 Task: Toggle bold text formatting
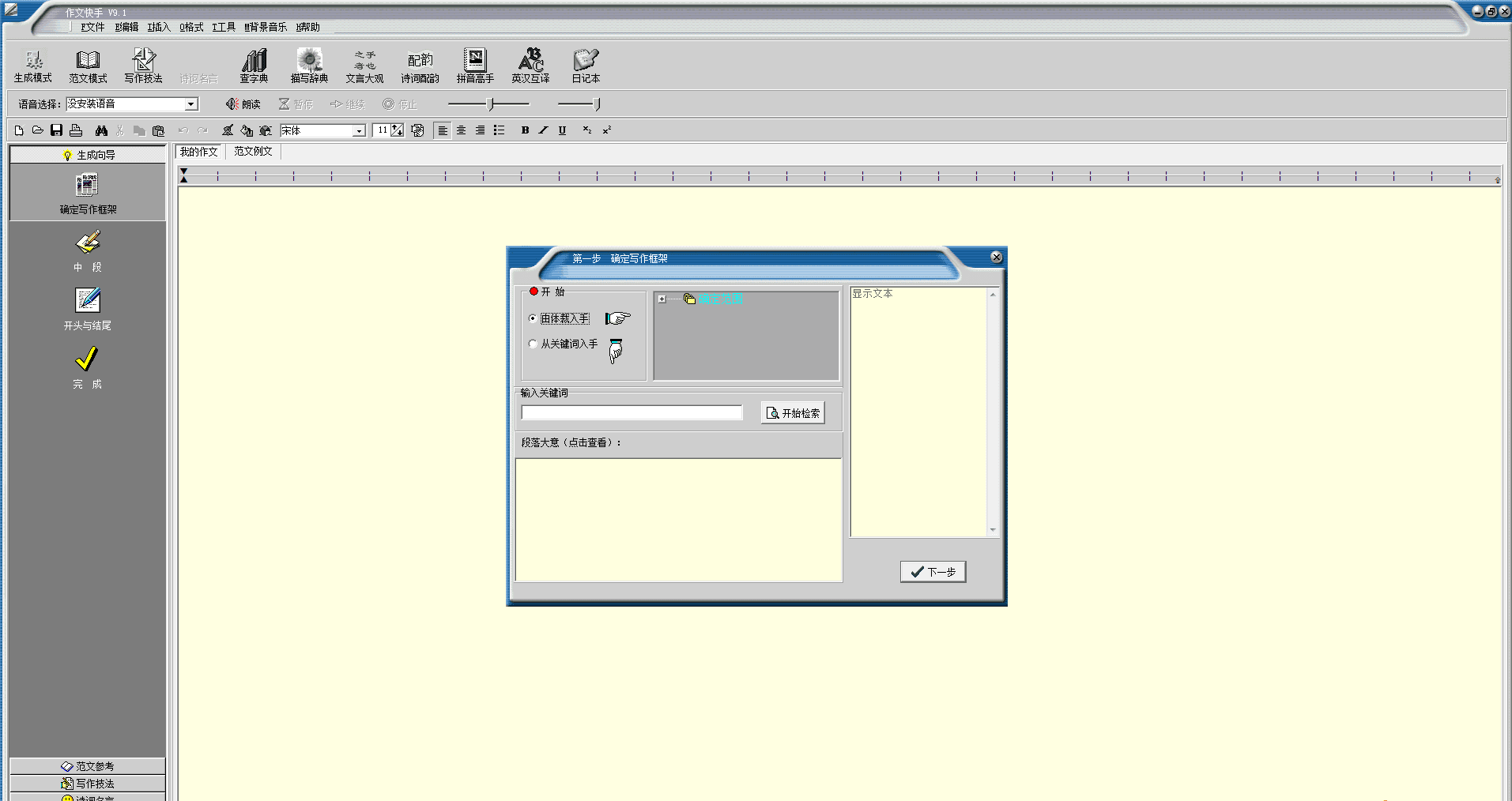pyautogui.click(x=525, y=130)
